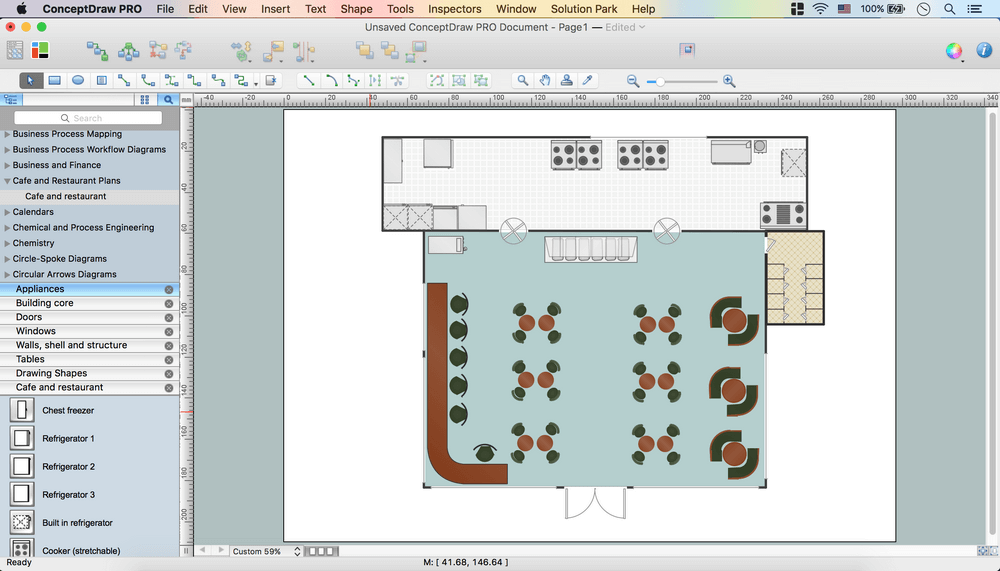Image resolution: width=1000 pixels, height=571 pixels.
Task: Toggle library search mode button
Action: click(x=168, y=99)
